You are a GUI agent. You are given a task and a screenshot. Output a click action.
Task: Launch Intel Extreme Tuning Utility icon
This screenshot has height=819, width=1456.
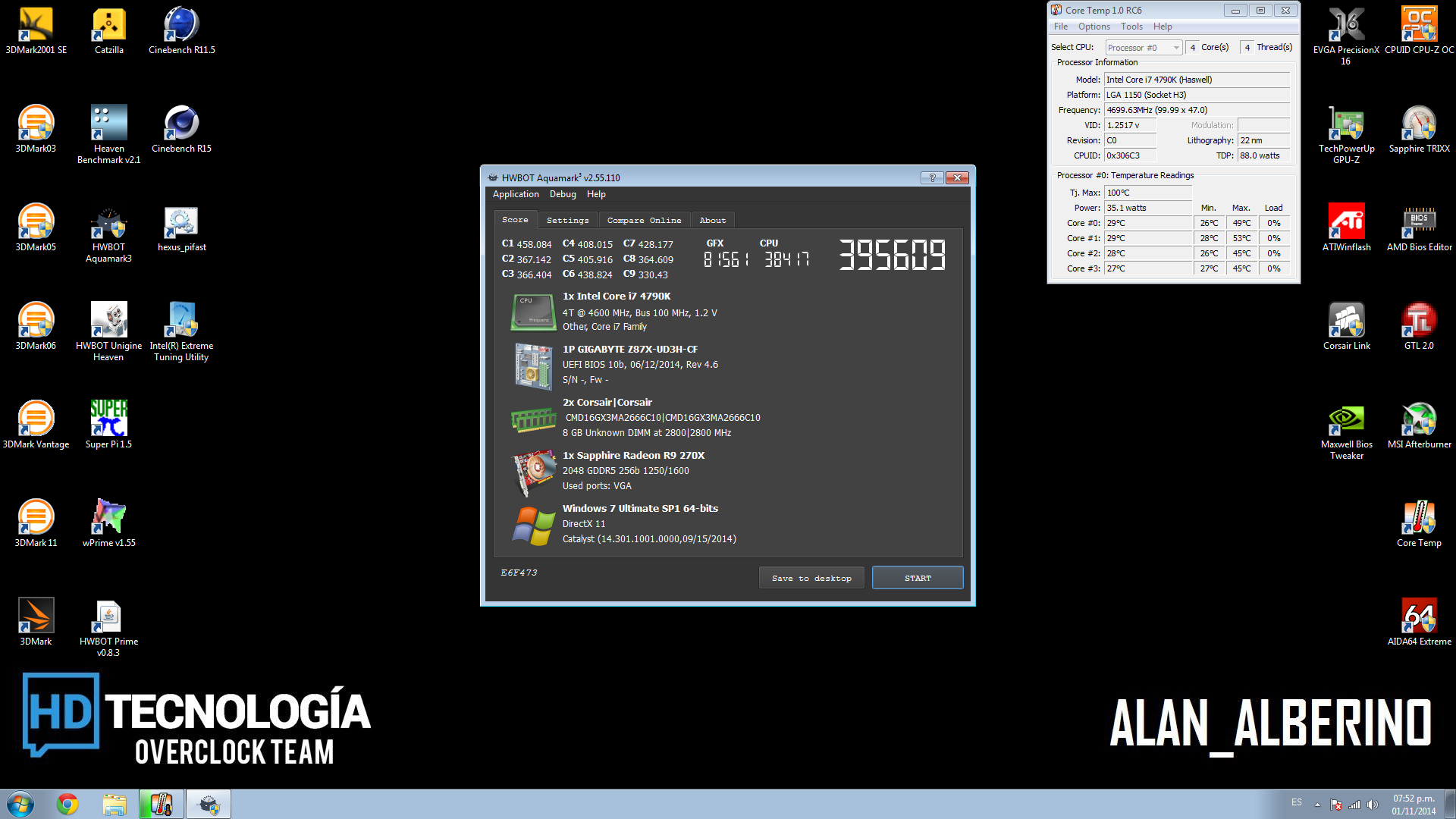point(181,331)
